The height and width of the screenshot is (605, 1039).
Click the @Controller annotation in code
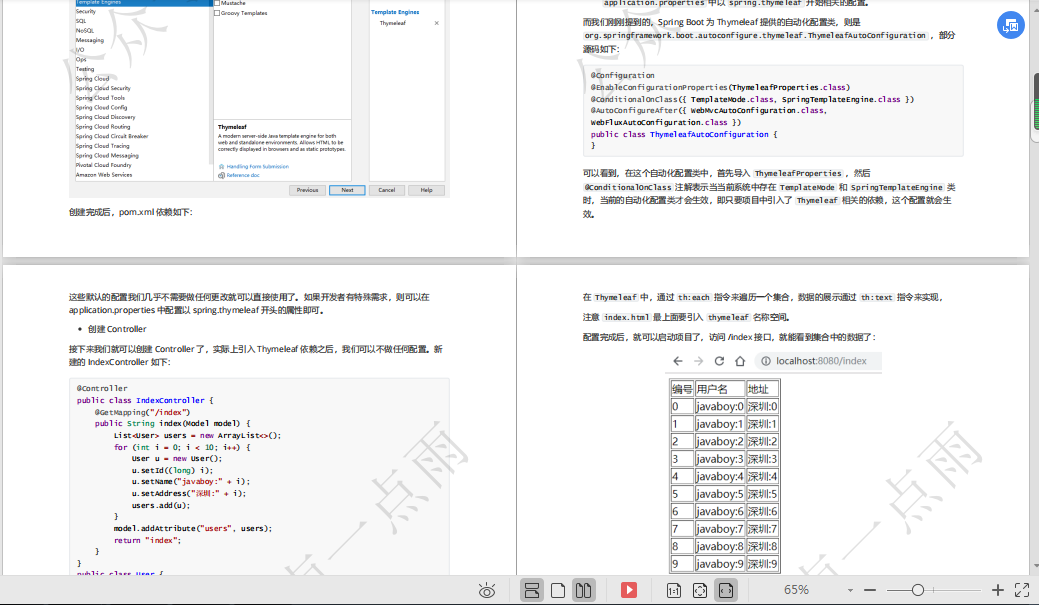click(101, 388)
